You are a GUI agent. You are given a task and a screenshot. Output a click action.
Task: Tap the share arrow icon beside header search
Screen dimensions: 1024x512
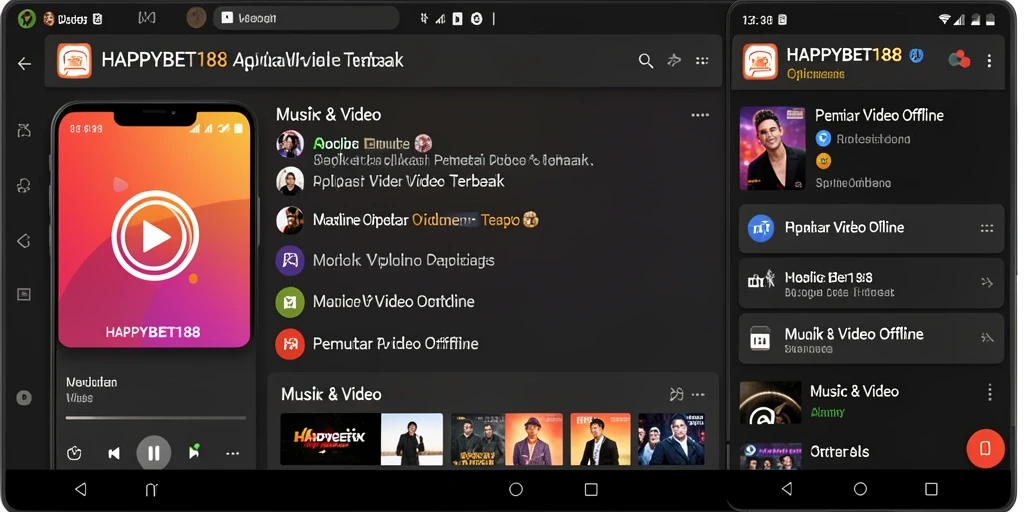[674, 61]
